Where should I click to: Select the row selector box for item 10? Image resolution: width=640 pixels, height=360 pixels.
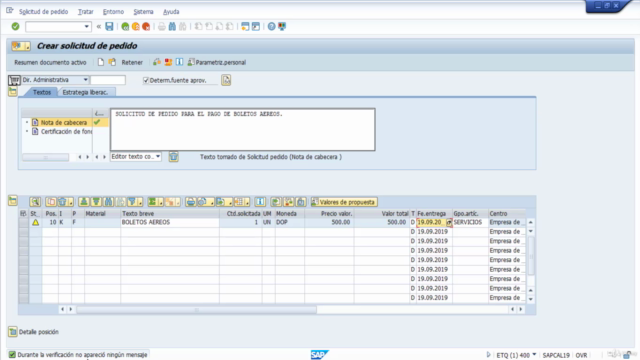point(24,222)
